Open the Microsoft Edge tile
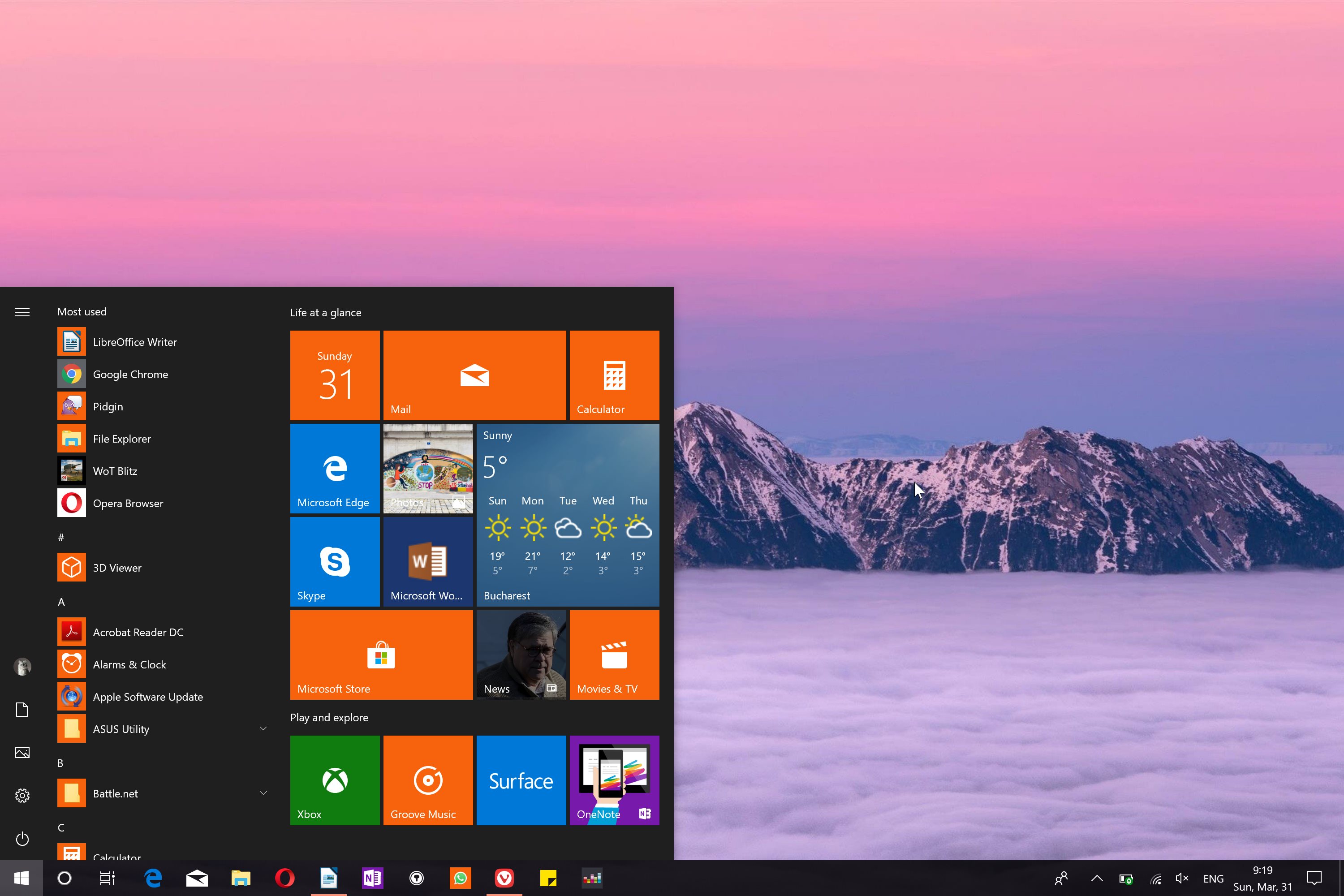This screenshot has height=896, width=1344. coord(335,469)
